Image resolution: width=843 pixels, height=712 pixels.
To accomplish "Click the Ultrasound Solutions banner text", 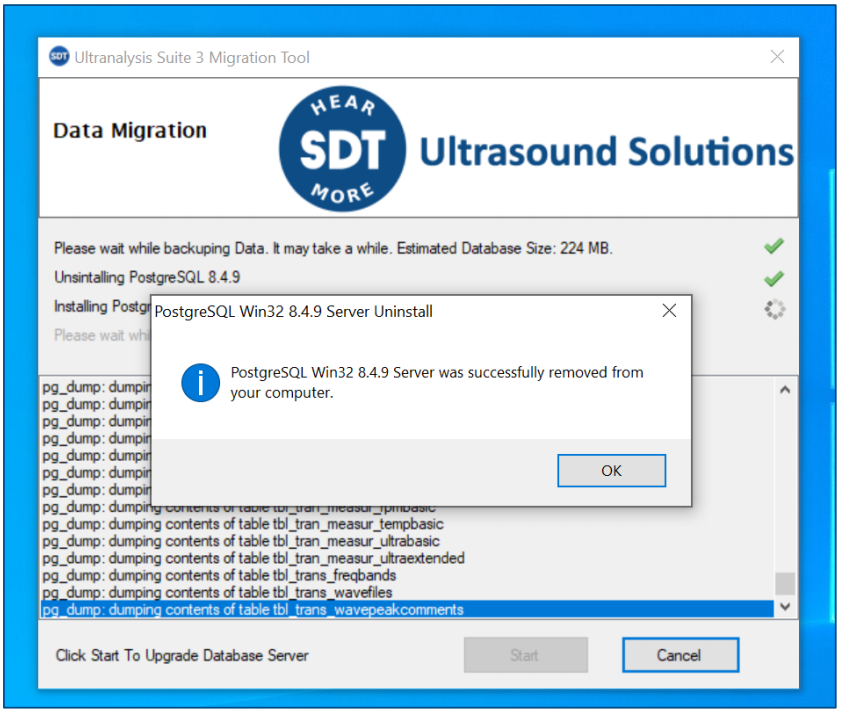I will pyautogui.click(x=606, y=152).
